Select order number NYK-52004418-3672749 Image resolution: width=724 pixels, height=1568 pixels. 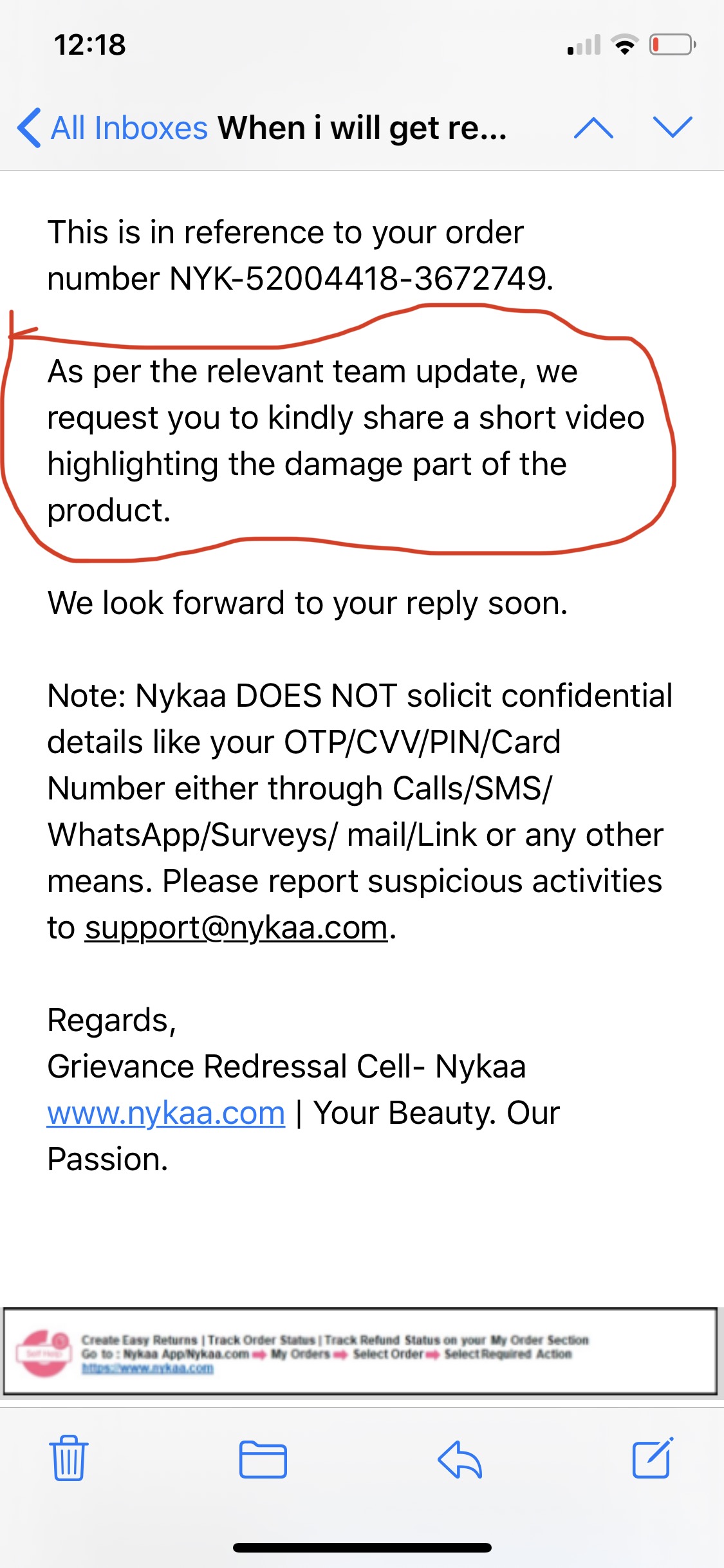[360, 279]
